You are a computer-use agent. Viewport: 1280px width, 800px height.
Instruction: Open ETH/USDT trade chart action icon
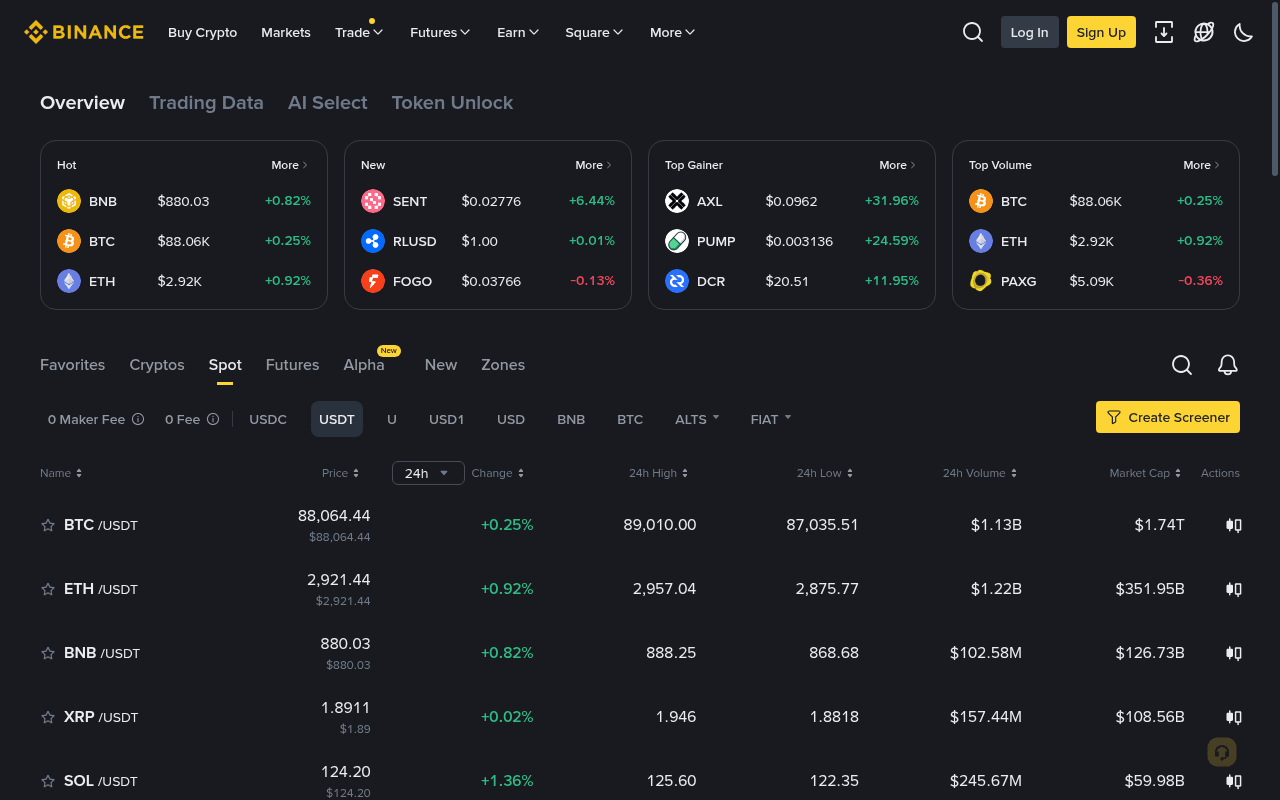[1234, 589]
